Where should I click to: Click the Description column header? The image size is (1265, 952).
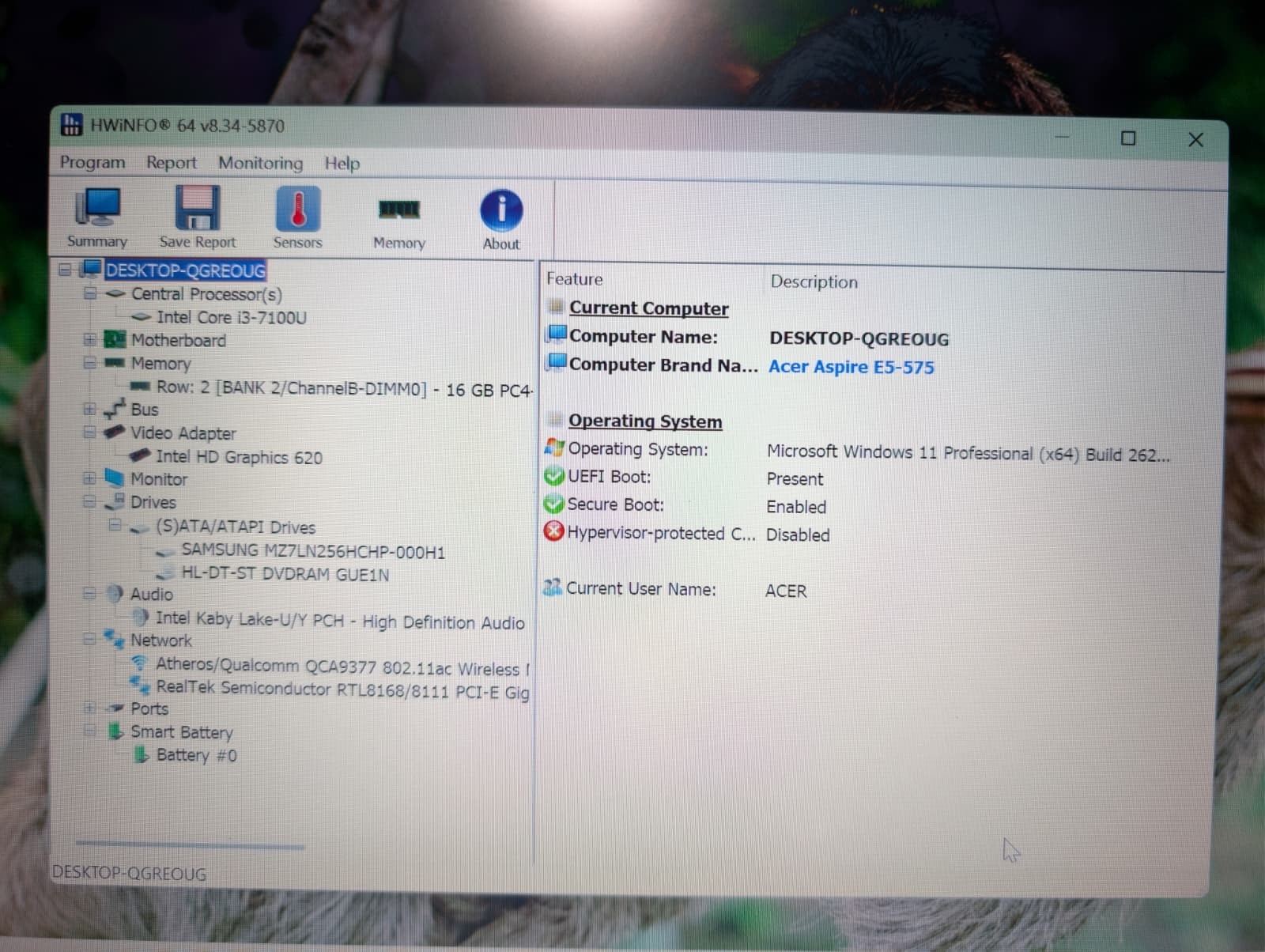pos(814,281)
